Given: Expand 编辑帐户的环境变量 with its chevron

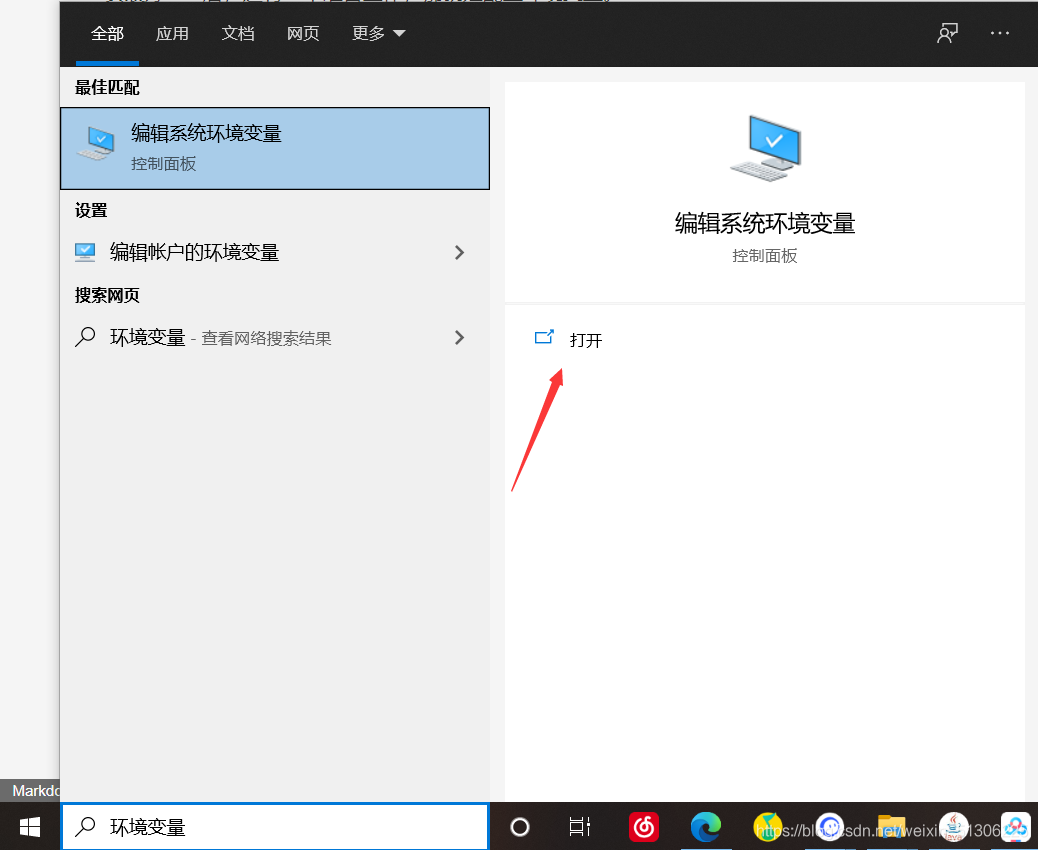Looking at the screenshot, I should pos(459,252).
